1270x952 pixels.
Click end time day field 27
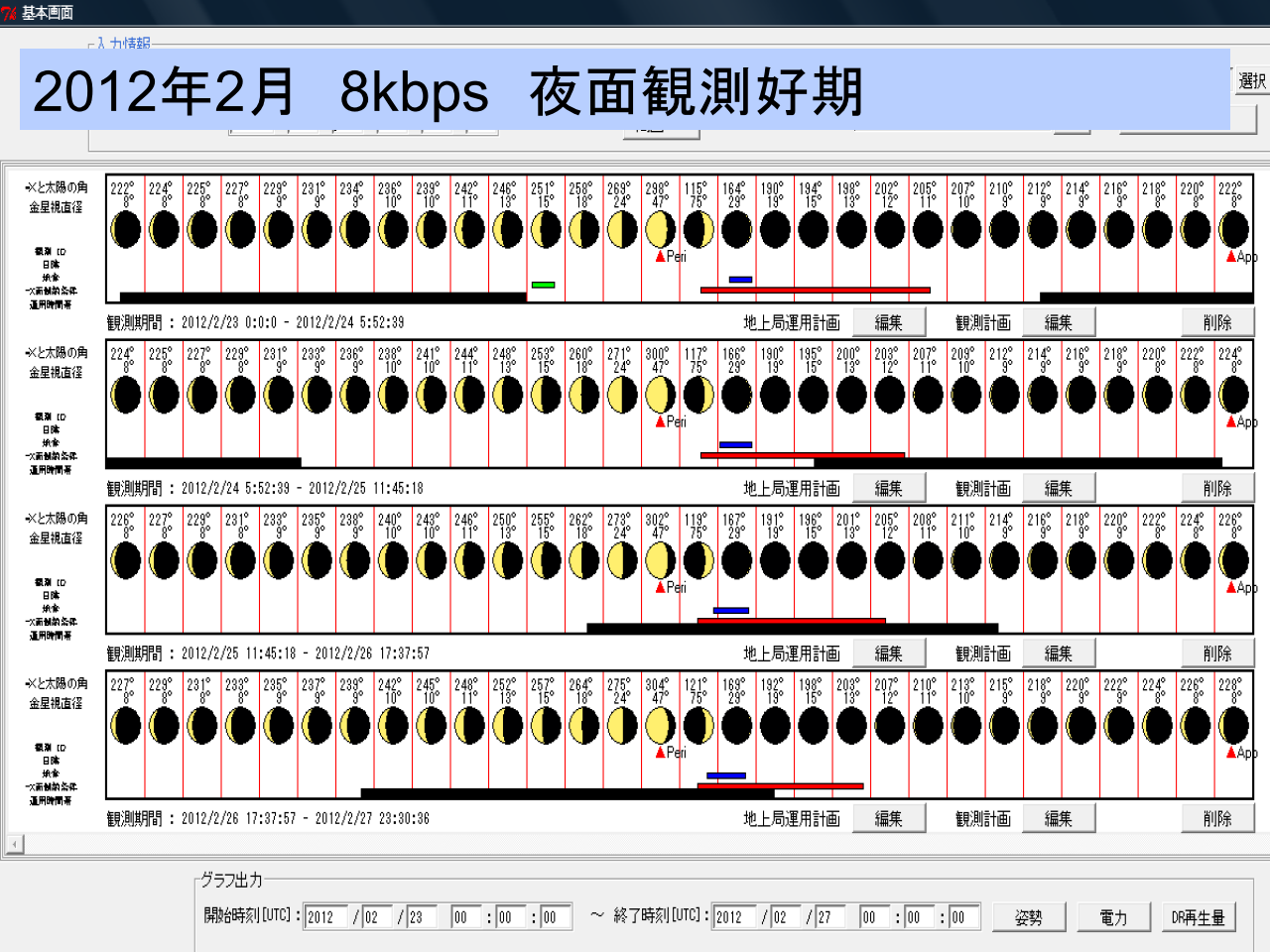pos(830,917)
